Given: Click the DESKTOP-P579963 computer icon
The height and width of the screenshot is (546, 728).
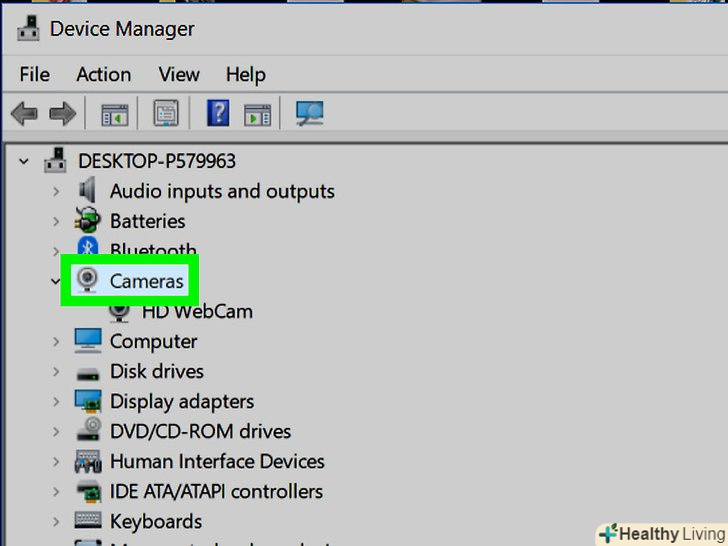Looking at the screenshot, I should click(55, 161).
